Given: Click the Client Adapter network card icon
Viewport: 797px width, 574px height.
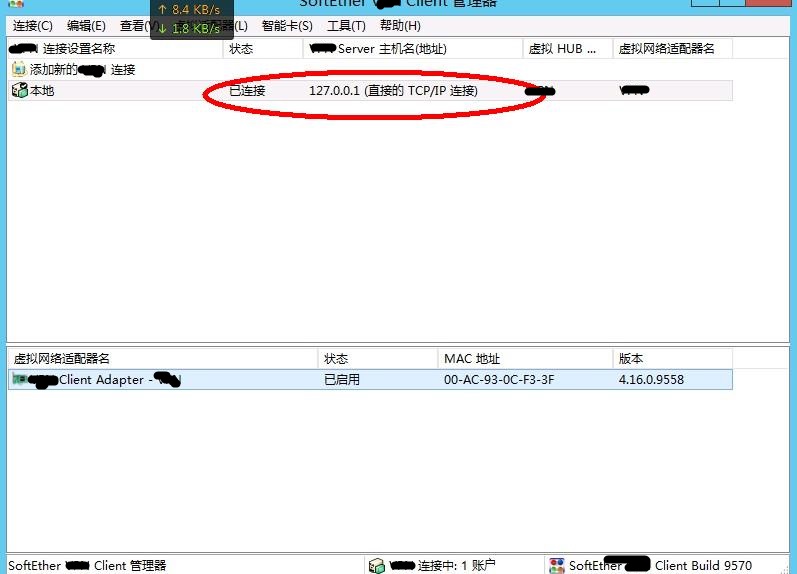Looking at the screenshot, I should pyautogui.click(x=19, y=380).
